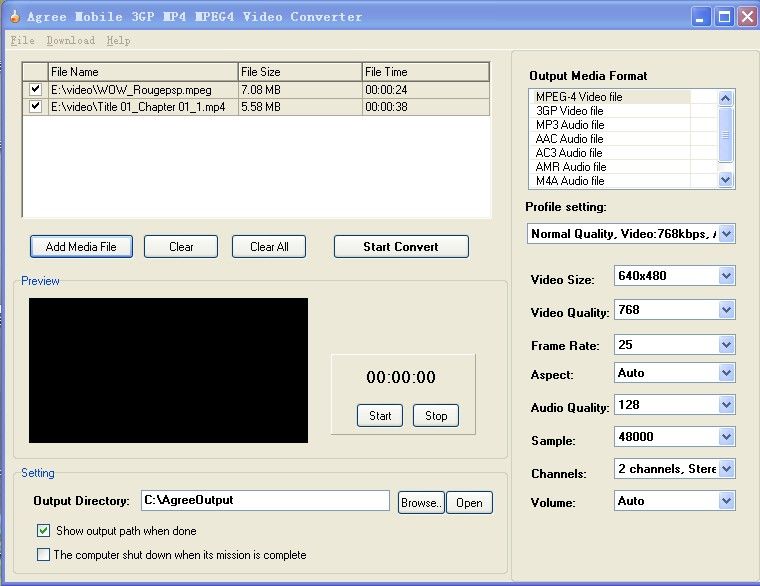Expand the Audio Quality dropdown
The height and width of the screenshot is (586, 760).
tap(726, 405)
